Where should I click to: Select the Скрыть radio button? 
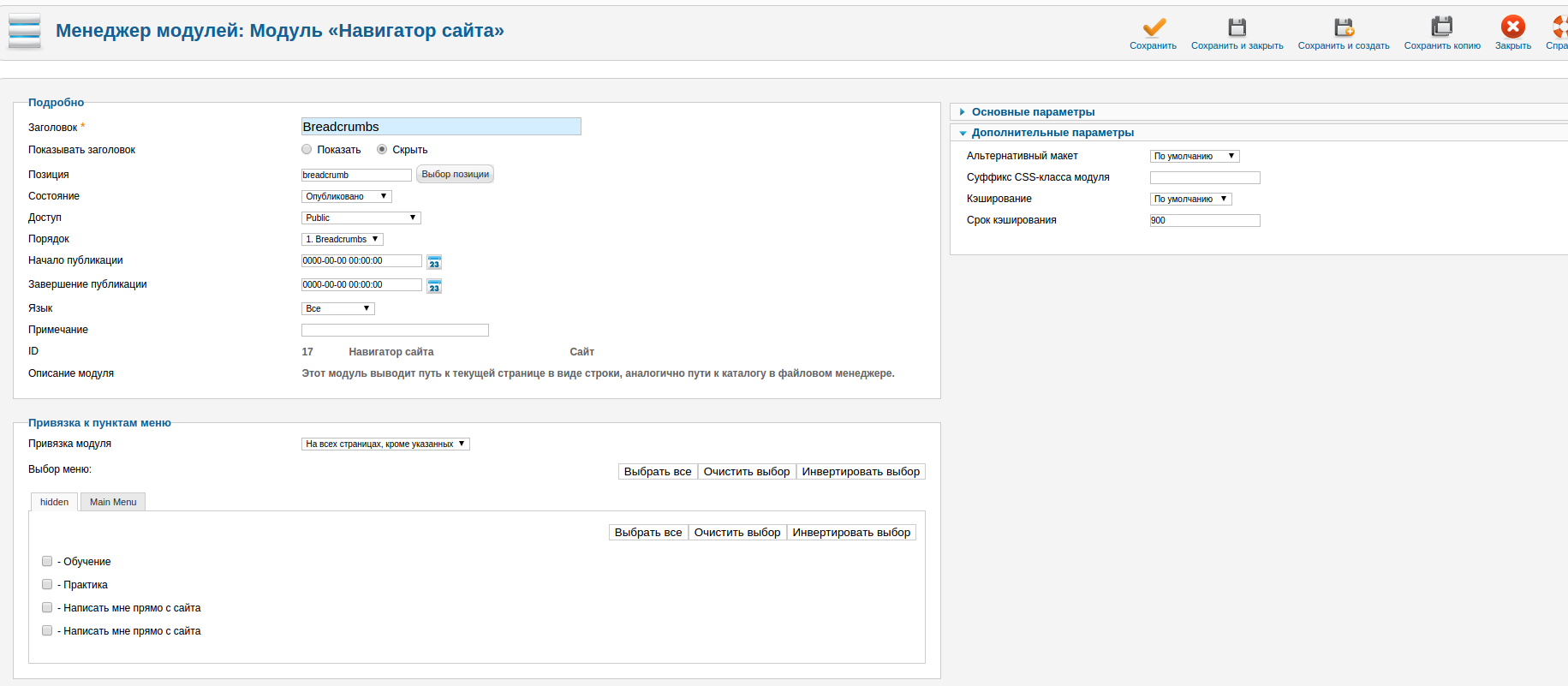[382, 149]
